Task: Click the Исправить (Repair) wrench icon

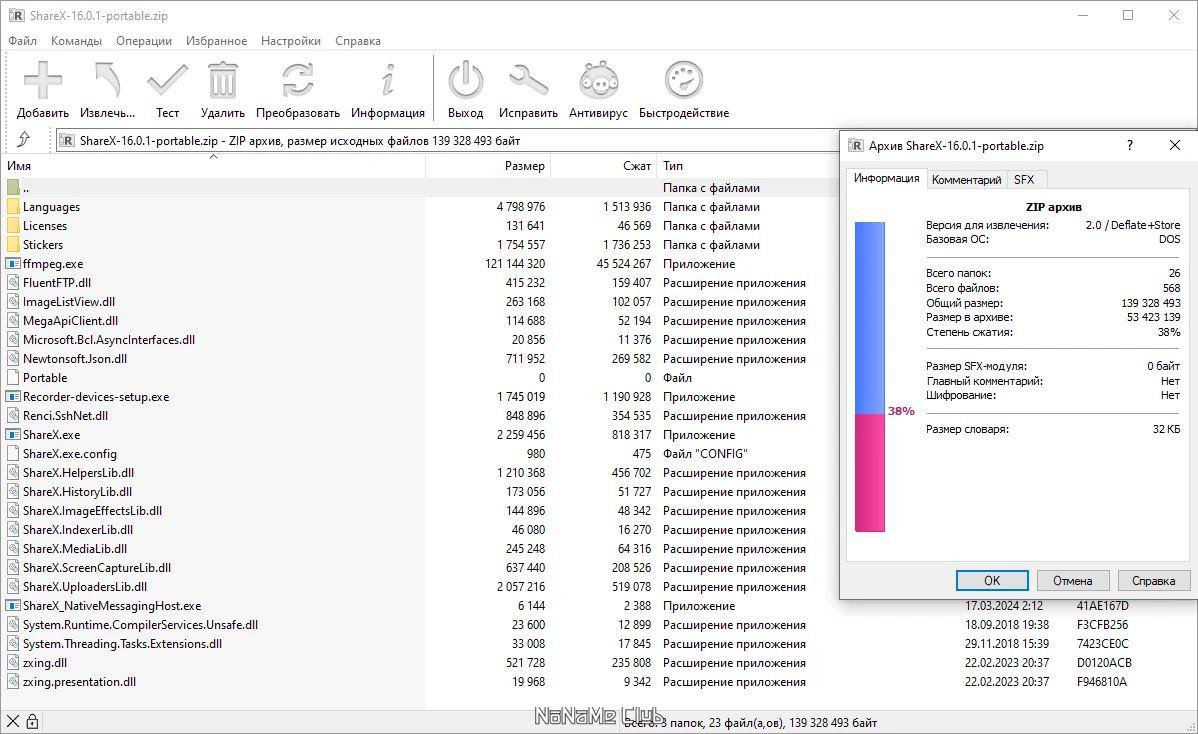Action: click(528, 81)
